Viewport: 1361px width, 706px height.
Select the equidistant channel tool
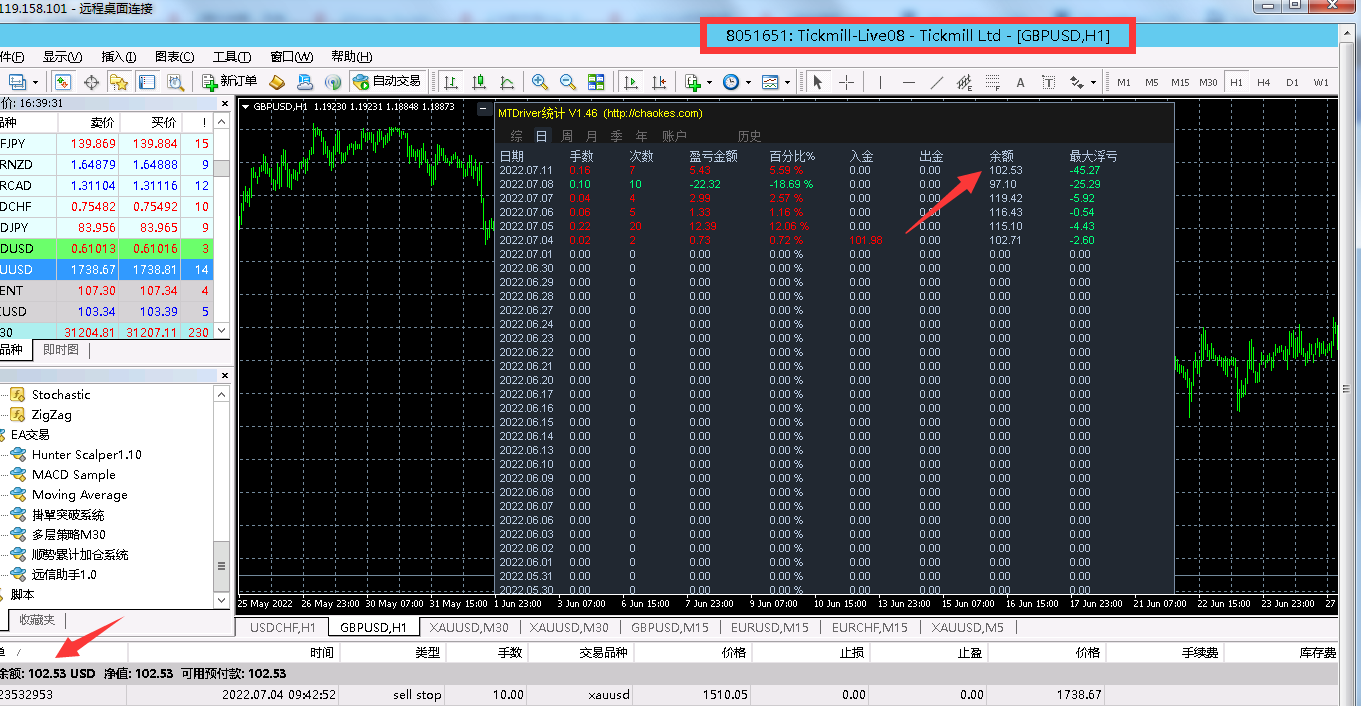(x=964, y=82)
